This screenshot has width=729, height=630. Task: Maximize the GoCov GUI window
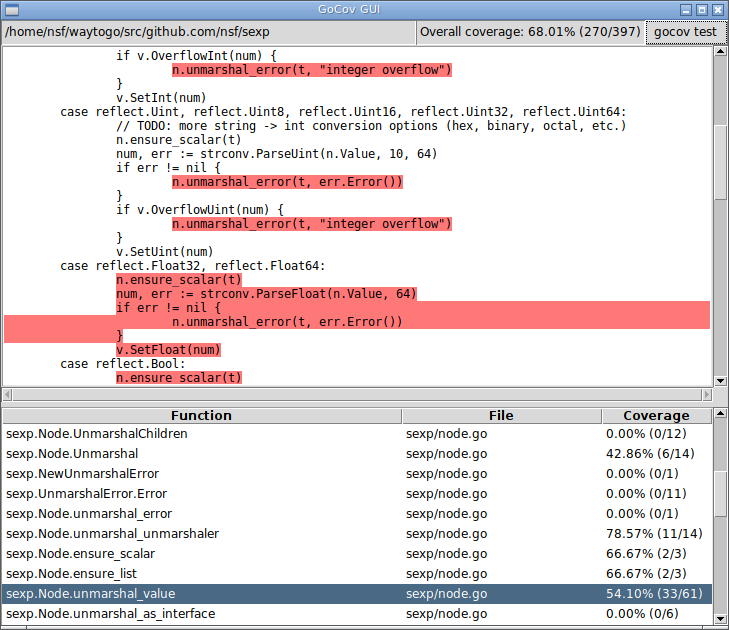[x=702, y=9]
